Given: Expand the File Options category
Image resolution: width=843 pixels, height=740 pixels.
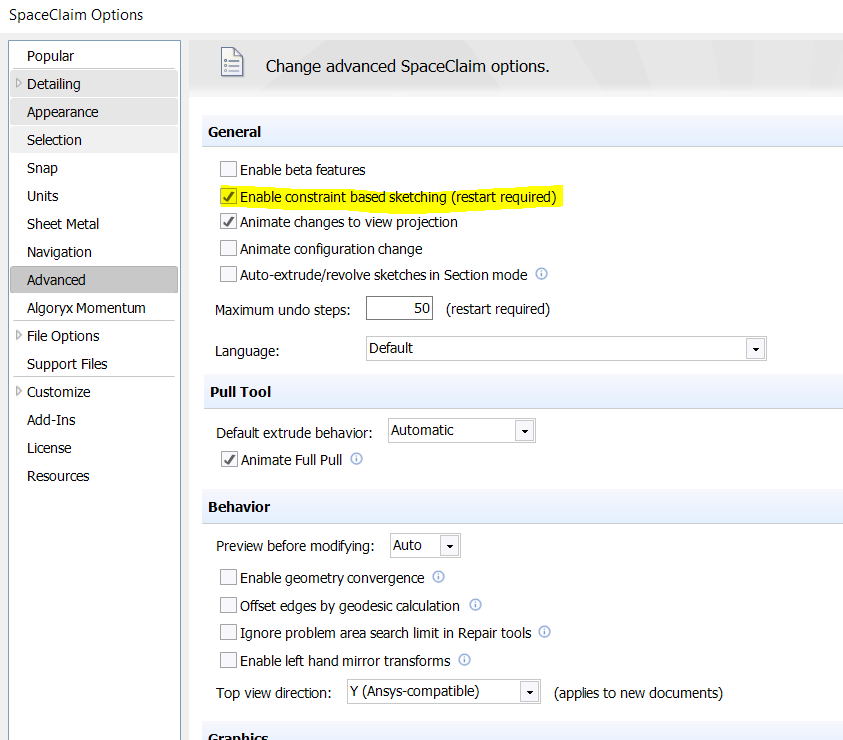Looking at the screenshot, I should pyautogui.click(x=19, y=336).
